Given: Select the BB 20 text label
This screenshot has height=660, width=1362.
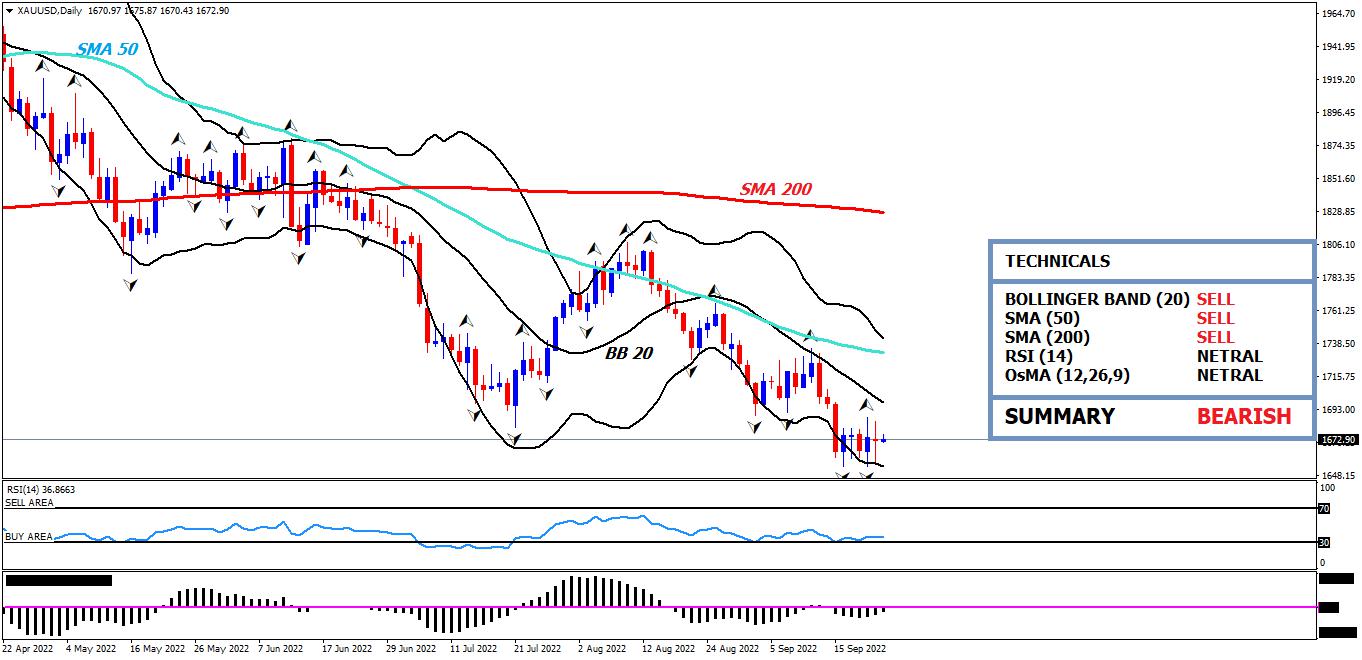Looking at the screenshot, I should (628, 352).
